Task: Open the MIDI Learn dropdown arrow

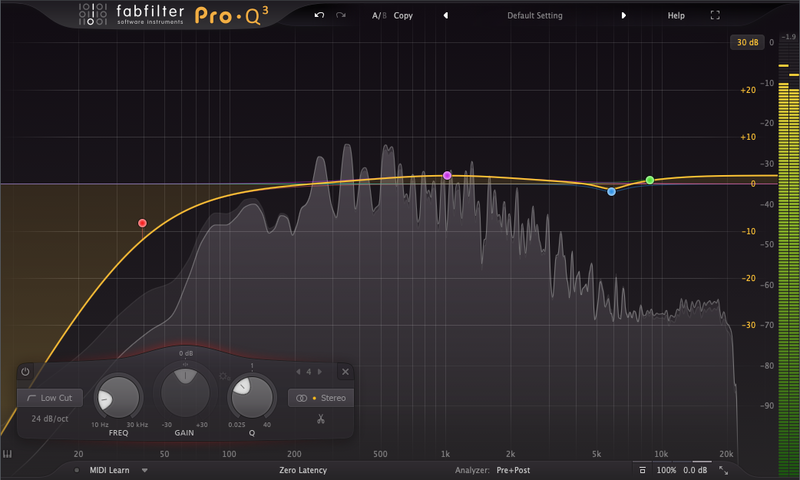Action: 144,470
